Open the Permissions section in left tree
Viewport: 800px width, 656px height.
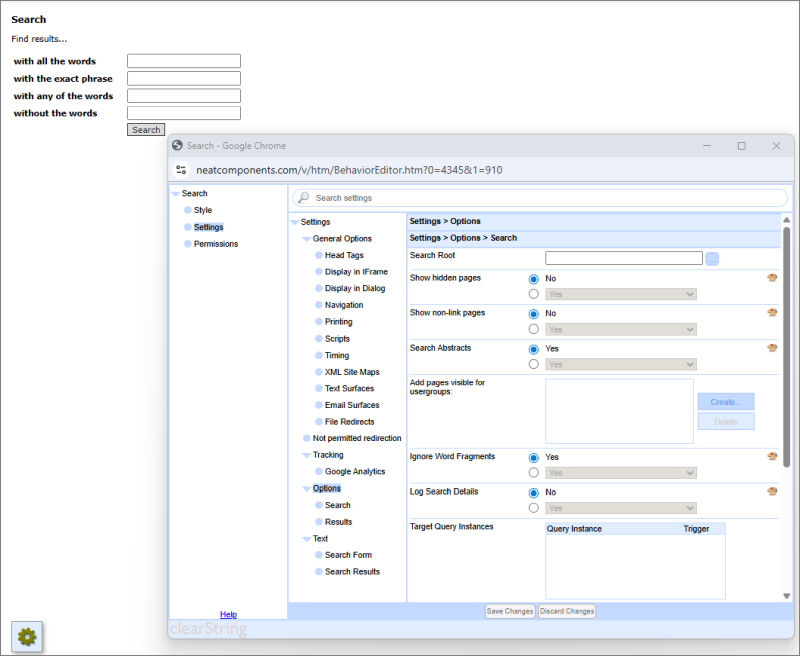215,244
